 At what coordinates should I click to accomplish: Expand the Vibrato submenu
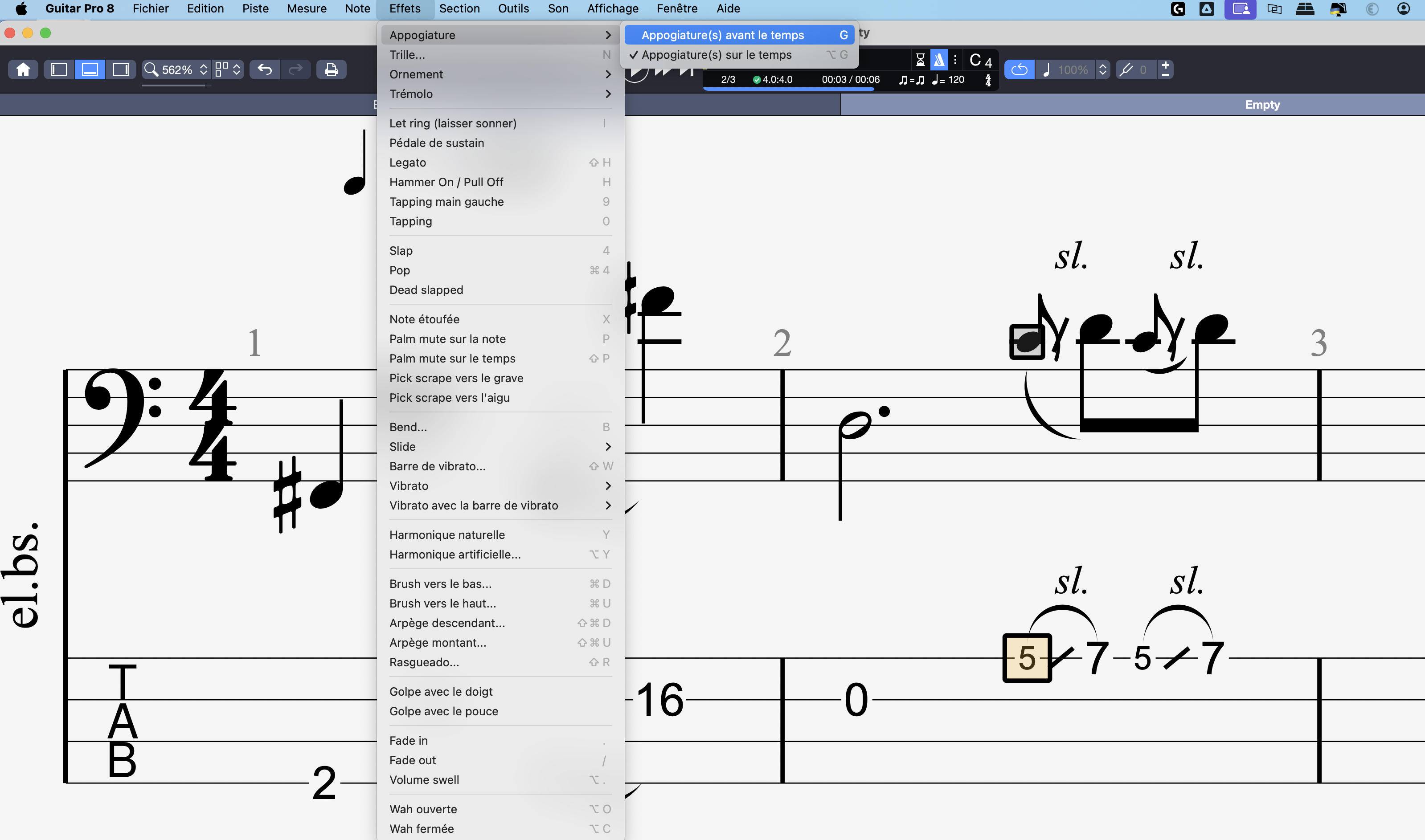500,485
